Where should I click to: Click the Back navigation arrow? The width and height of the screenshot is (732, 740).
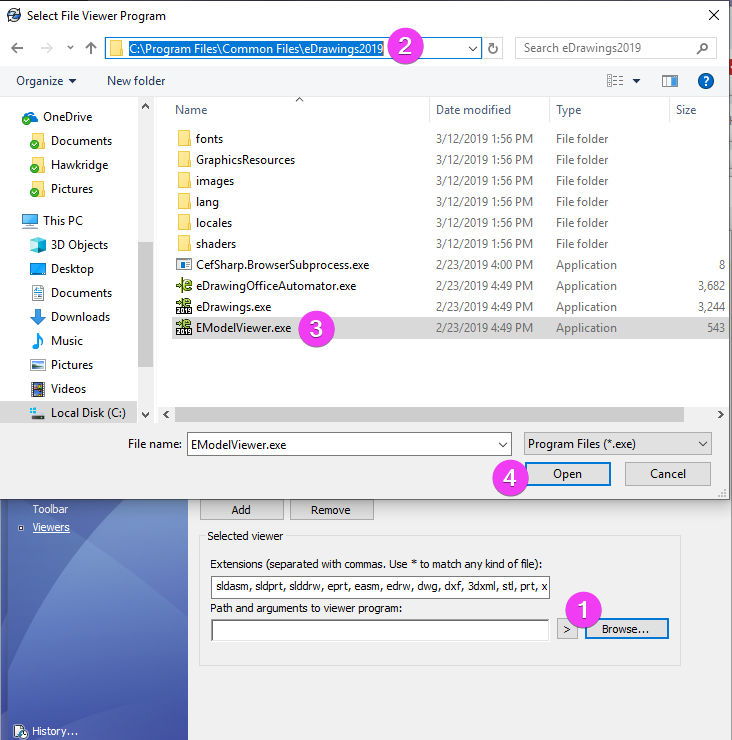[17, 48]
